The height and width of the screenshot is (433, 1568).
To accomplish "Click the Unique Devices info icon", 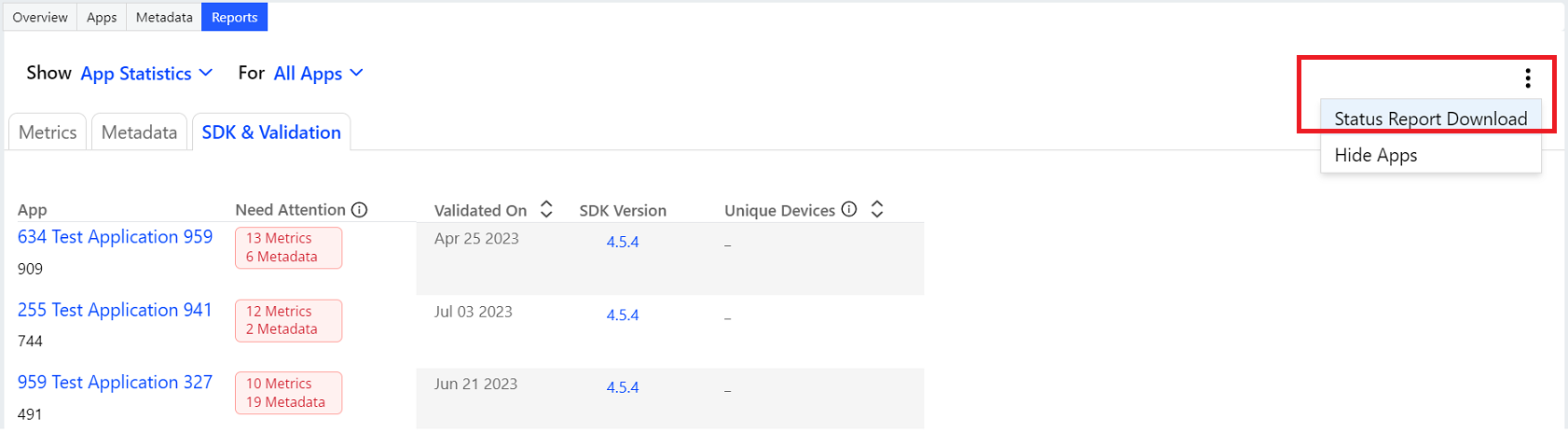I will point(848,209).
